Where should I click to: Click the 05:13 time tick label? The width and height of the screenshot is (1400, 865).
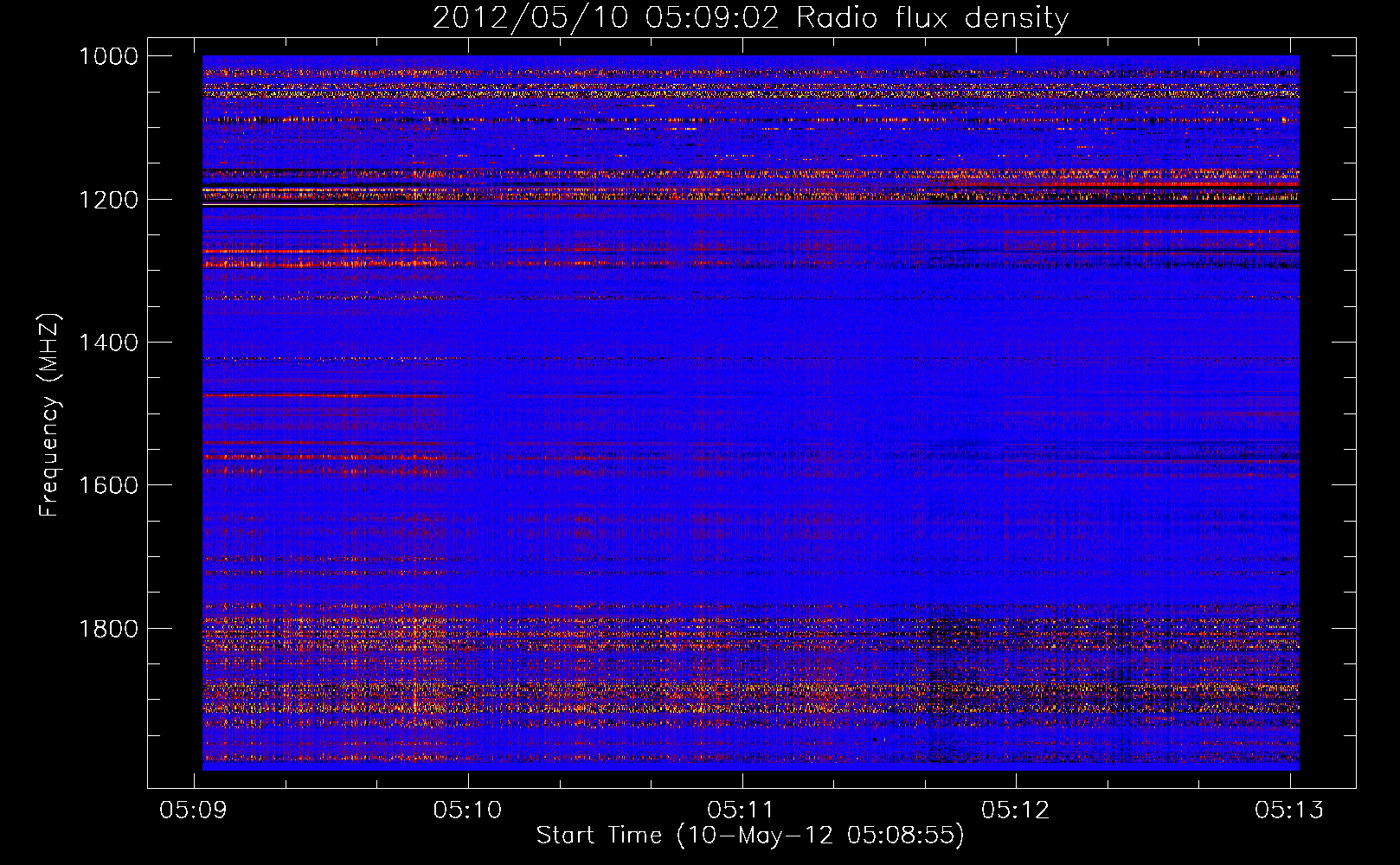pyautogui.click(x=1289, y=810)
